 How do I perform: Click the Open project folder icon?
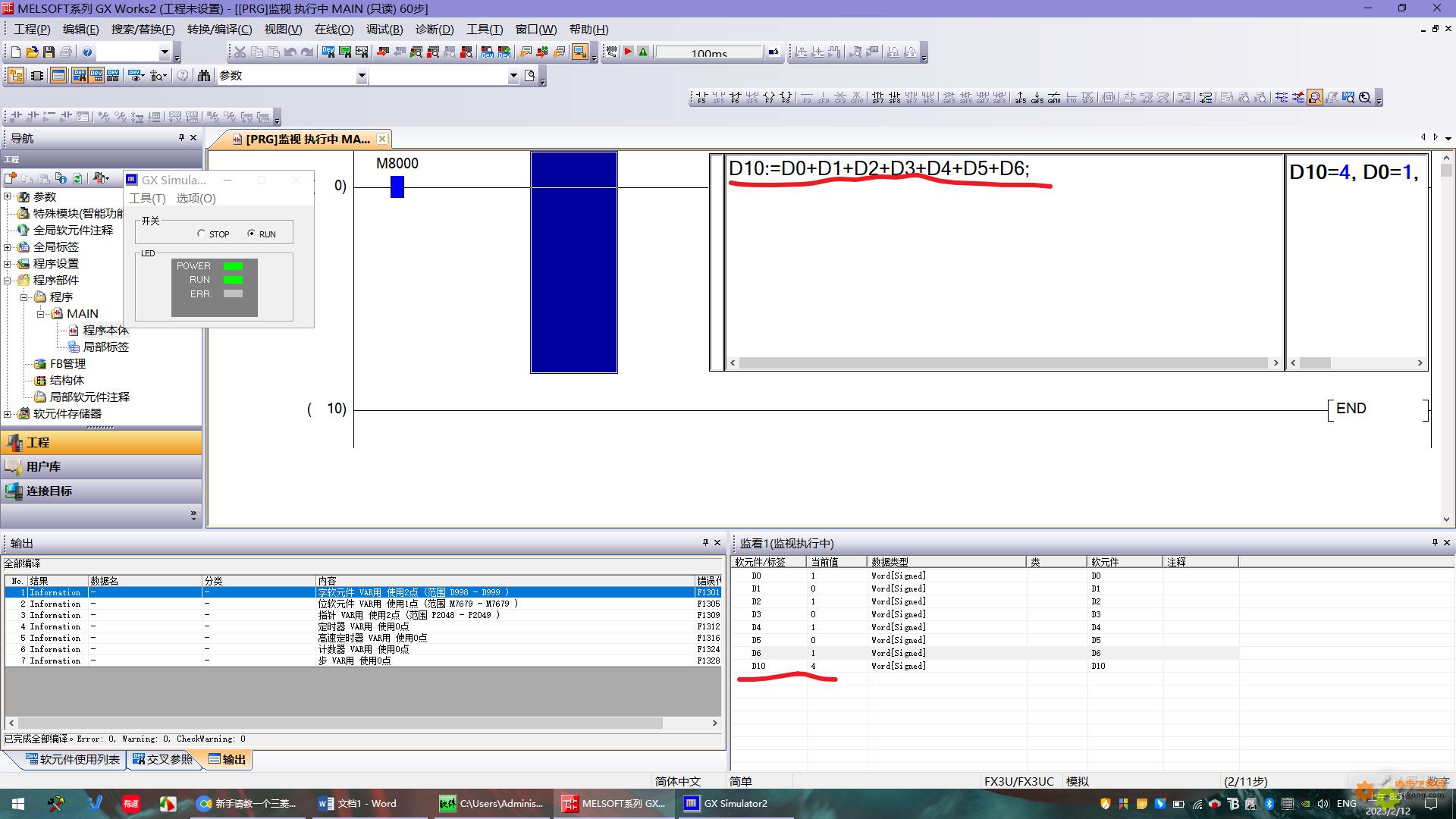coord(32,52)
